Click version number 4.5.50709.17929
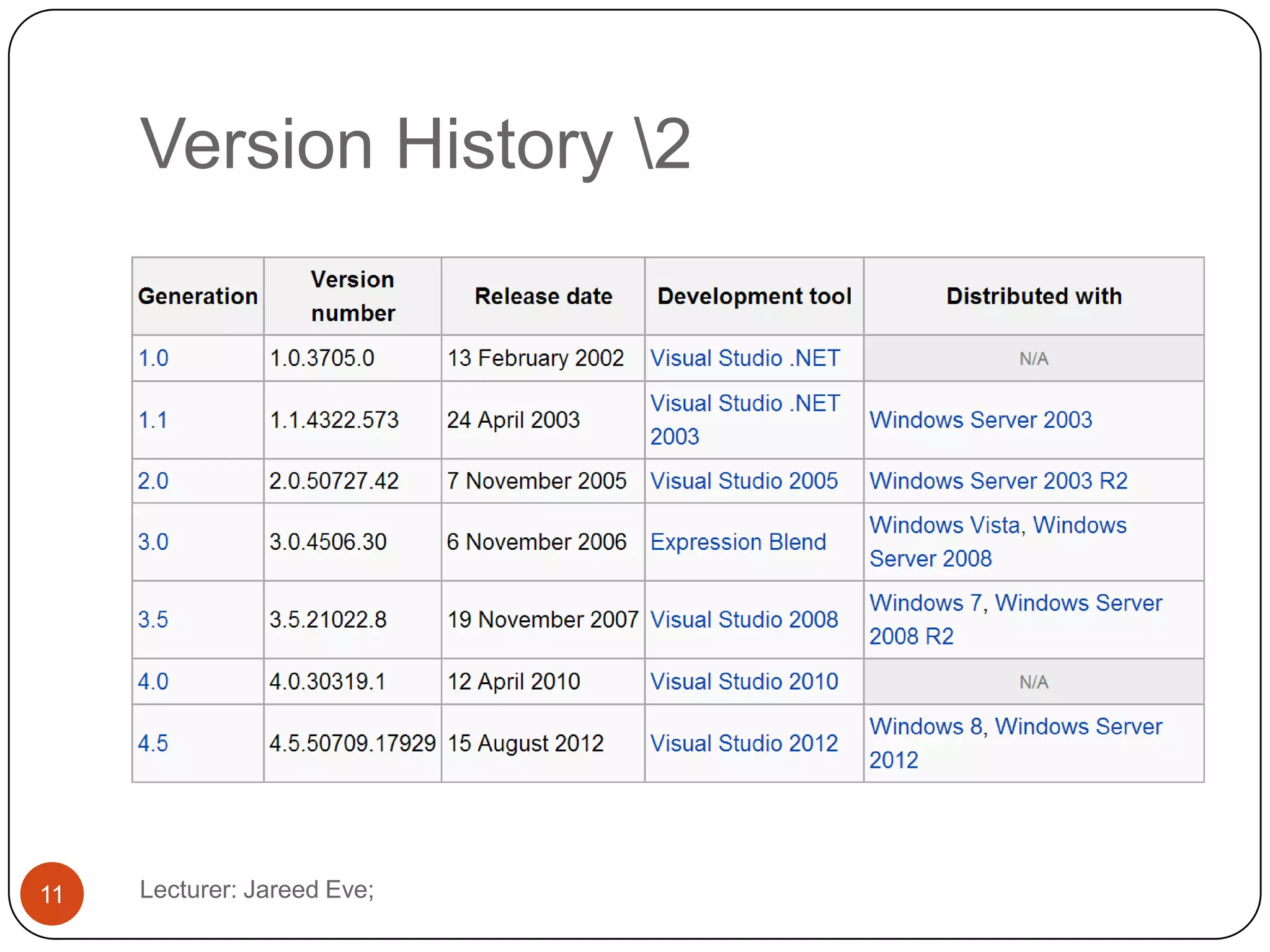Viewport: 1270px width, 952px height. tap(352, 744)
